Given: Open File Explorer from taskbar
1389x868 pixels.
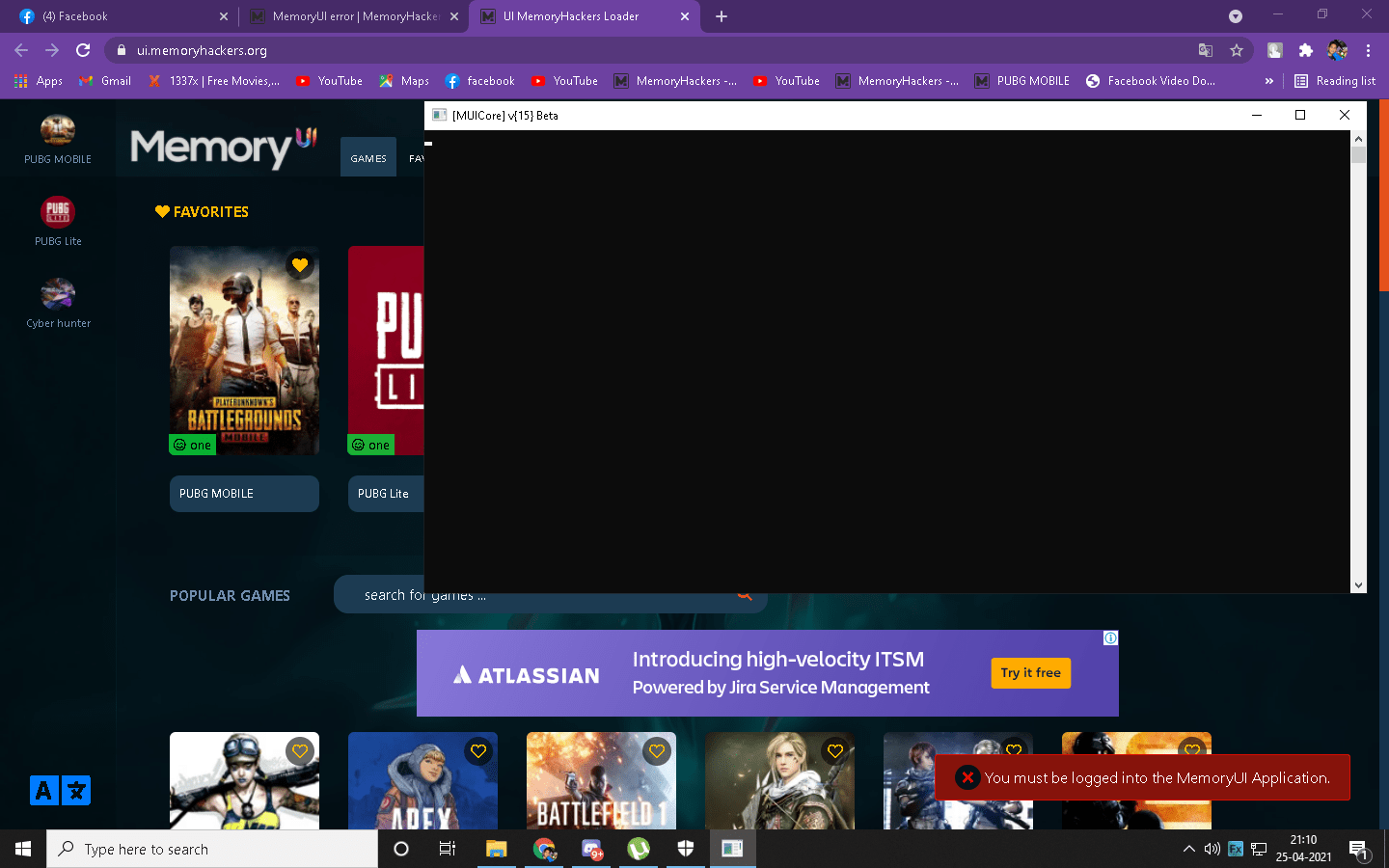Looking at the screenshot, I should [497, 849].
